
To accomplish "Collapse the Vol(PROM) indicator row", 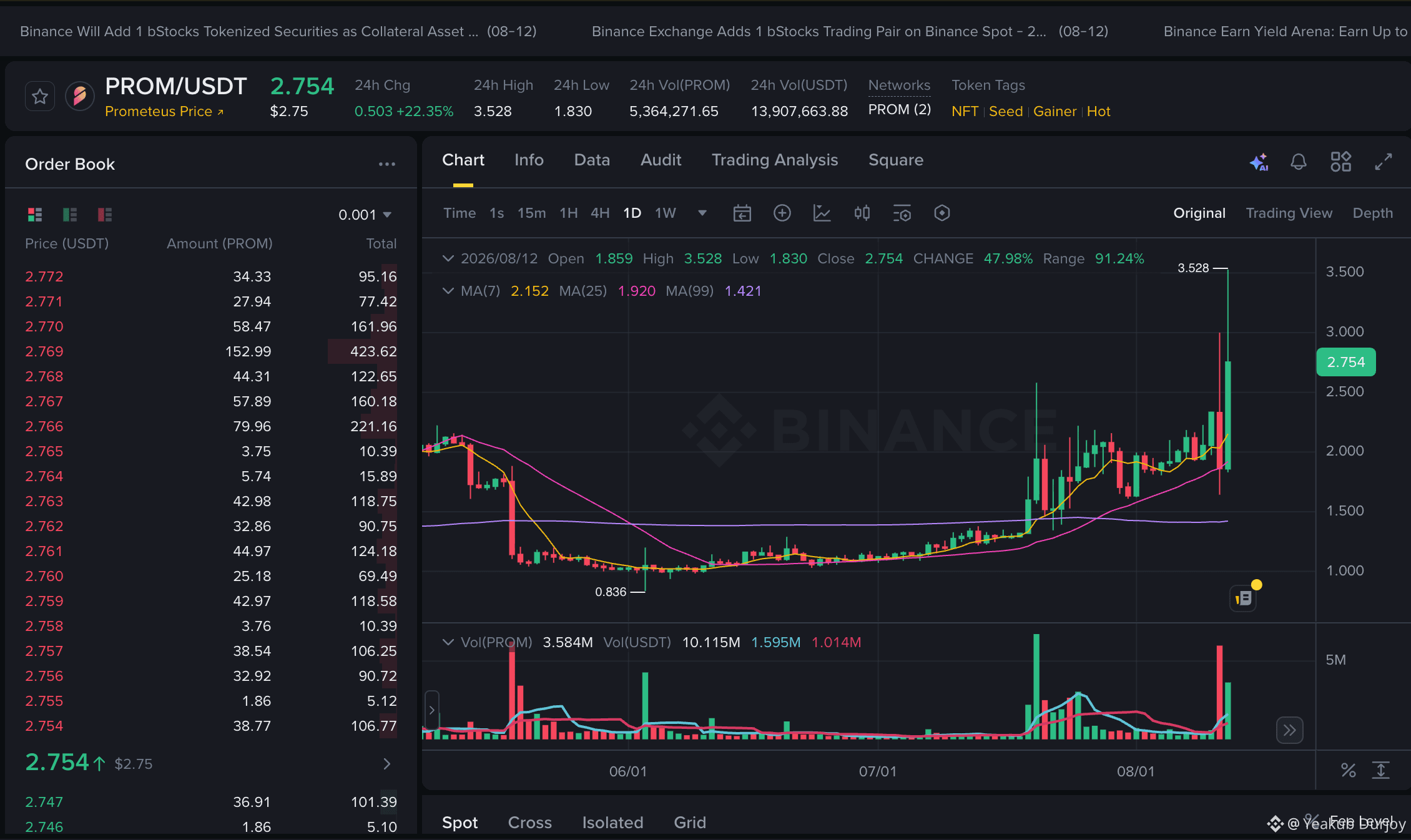I will (x=448, y=642).
